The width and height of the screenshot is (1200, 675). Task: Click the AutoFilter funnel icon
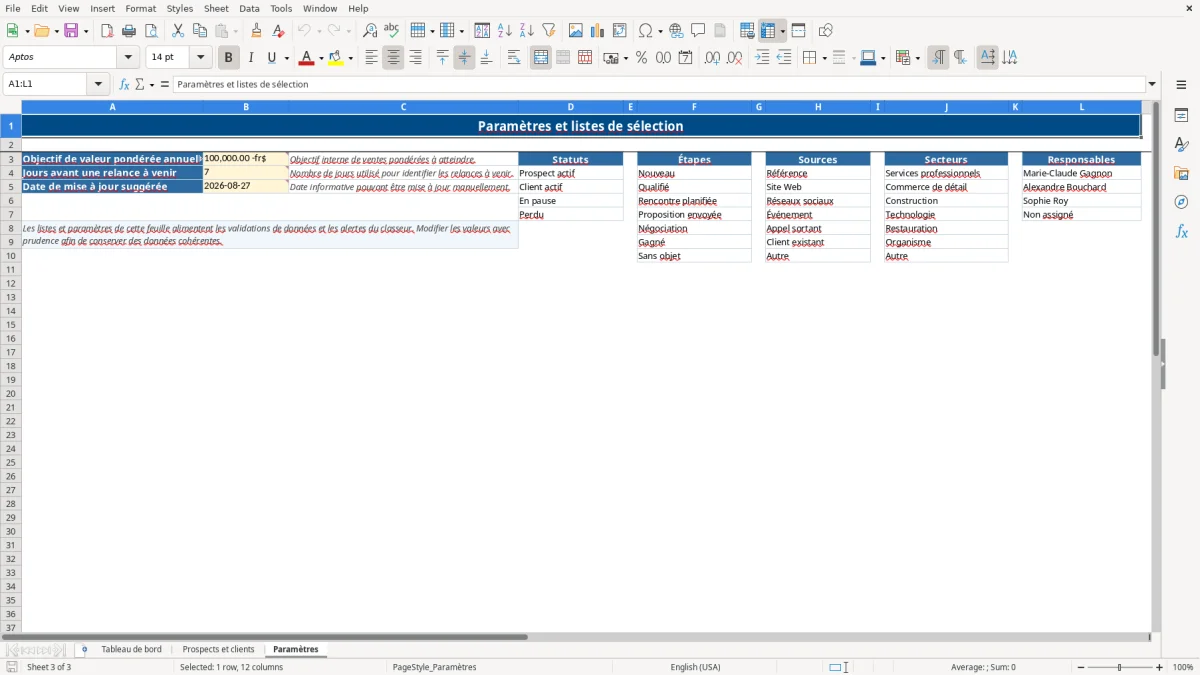[548, 31]
